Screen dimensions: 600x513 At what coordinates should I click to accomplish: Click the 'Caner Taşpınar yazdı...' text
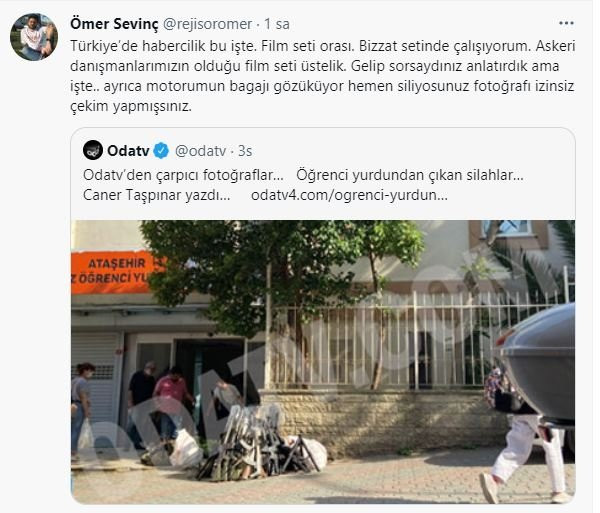(x=157, y=195)
